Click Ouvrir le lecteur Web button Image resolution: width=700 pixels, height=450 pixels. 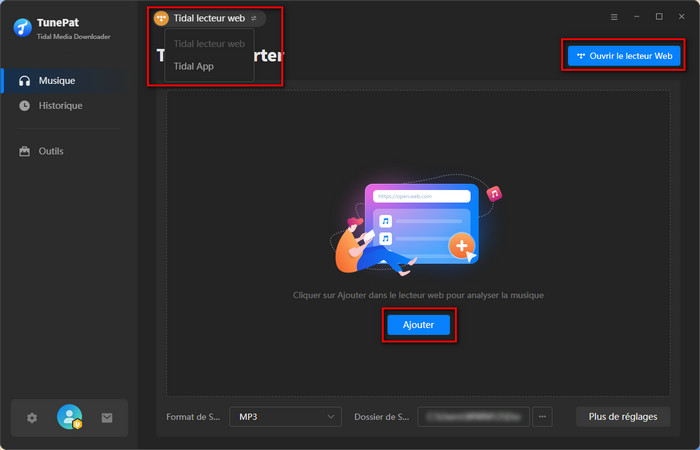click(624, 56)
